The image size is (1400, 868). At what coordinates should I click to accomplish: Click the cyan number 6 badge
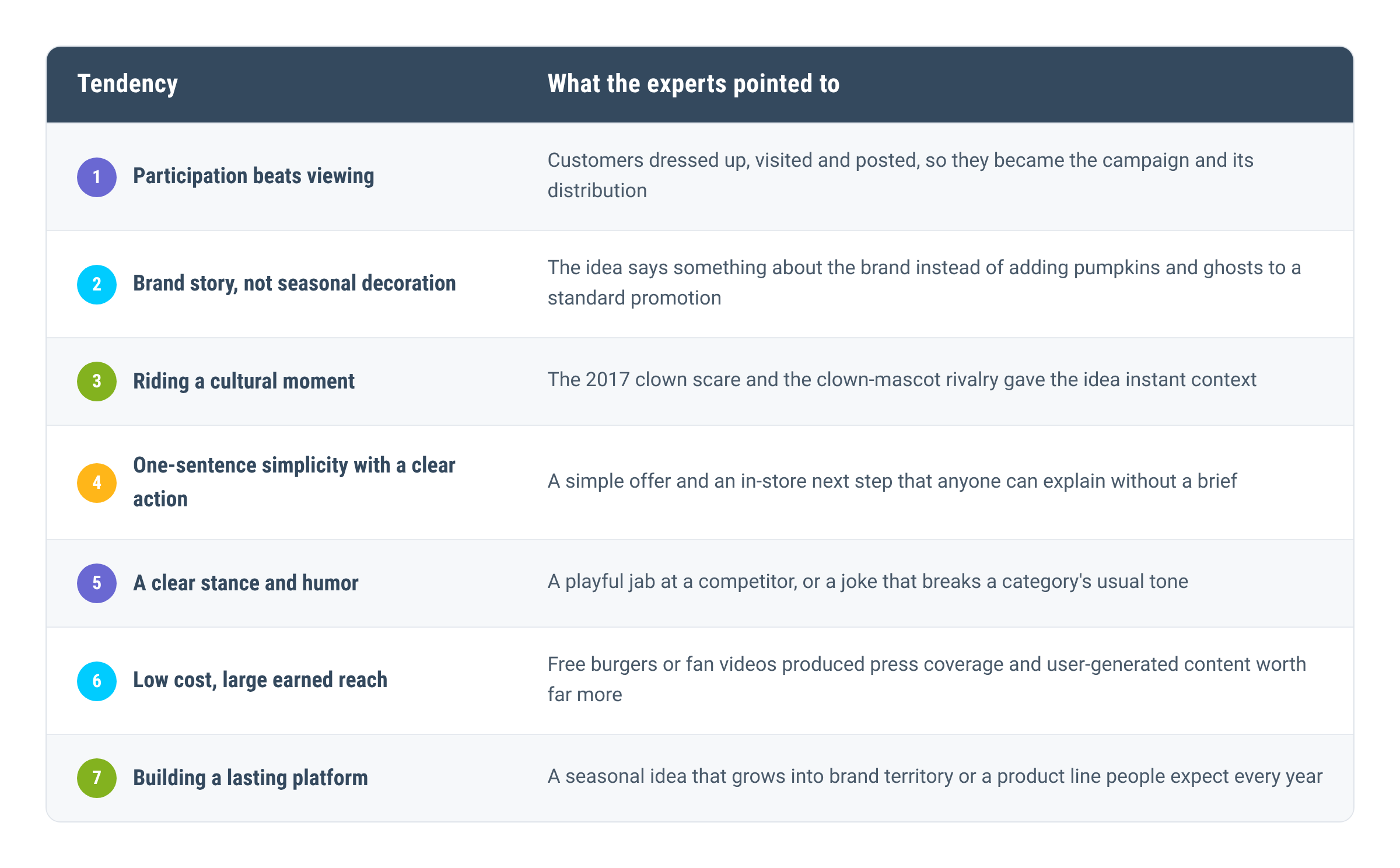(97, 681)
